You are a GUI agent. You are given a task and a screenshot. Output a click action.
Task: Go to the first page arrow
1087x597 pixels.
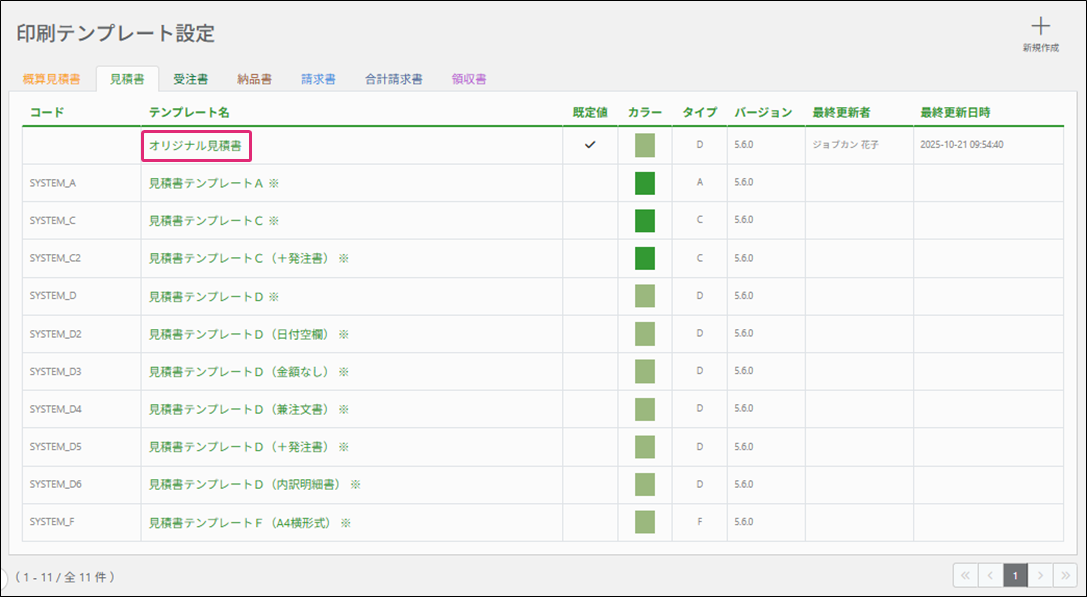(965, 575)
